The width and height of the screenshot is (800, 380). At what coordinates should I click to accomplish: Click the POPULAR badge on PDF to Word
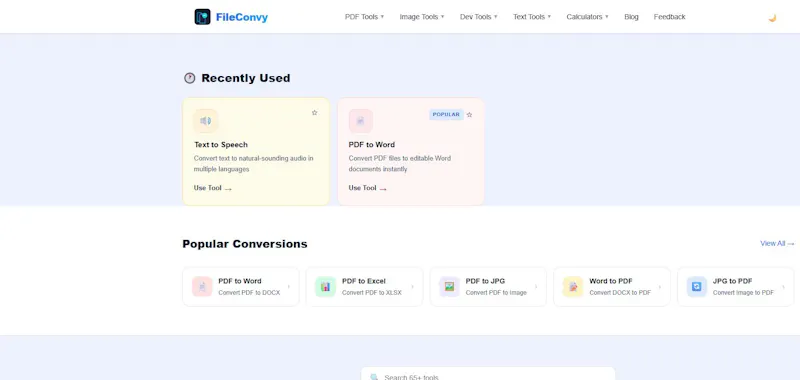click(x=446, y=115)
